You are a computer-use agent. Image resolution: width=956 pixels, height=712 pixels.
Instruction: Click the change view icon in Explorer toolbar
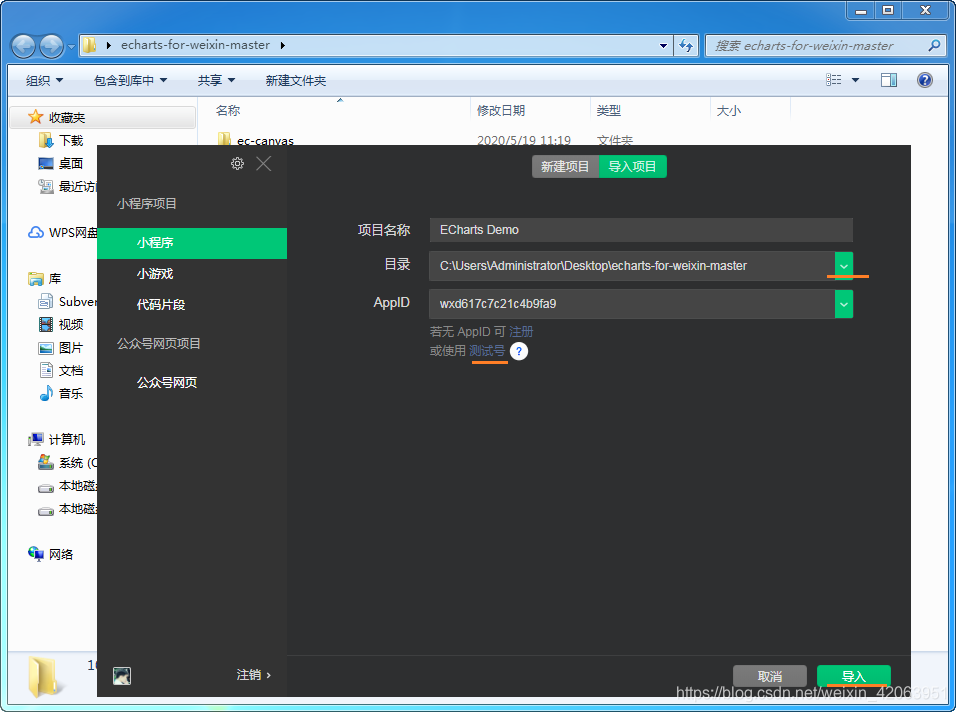[x=833, y=80]
